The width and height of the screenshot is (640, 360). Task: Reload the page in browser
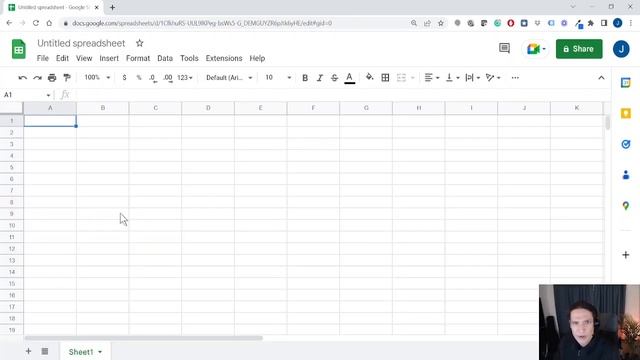[x=36, y=23]
